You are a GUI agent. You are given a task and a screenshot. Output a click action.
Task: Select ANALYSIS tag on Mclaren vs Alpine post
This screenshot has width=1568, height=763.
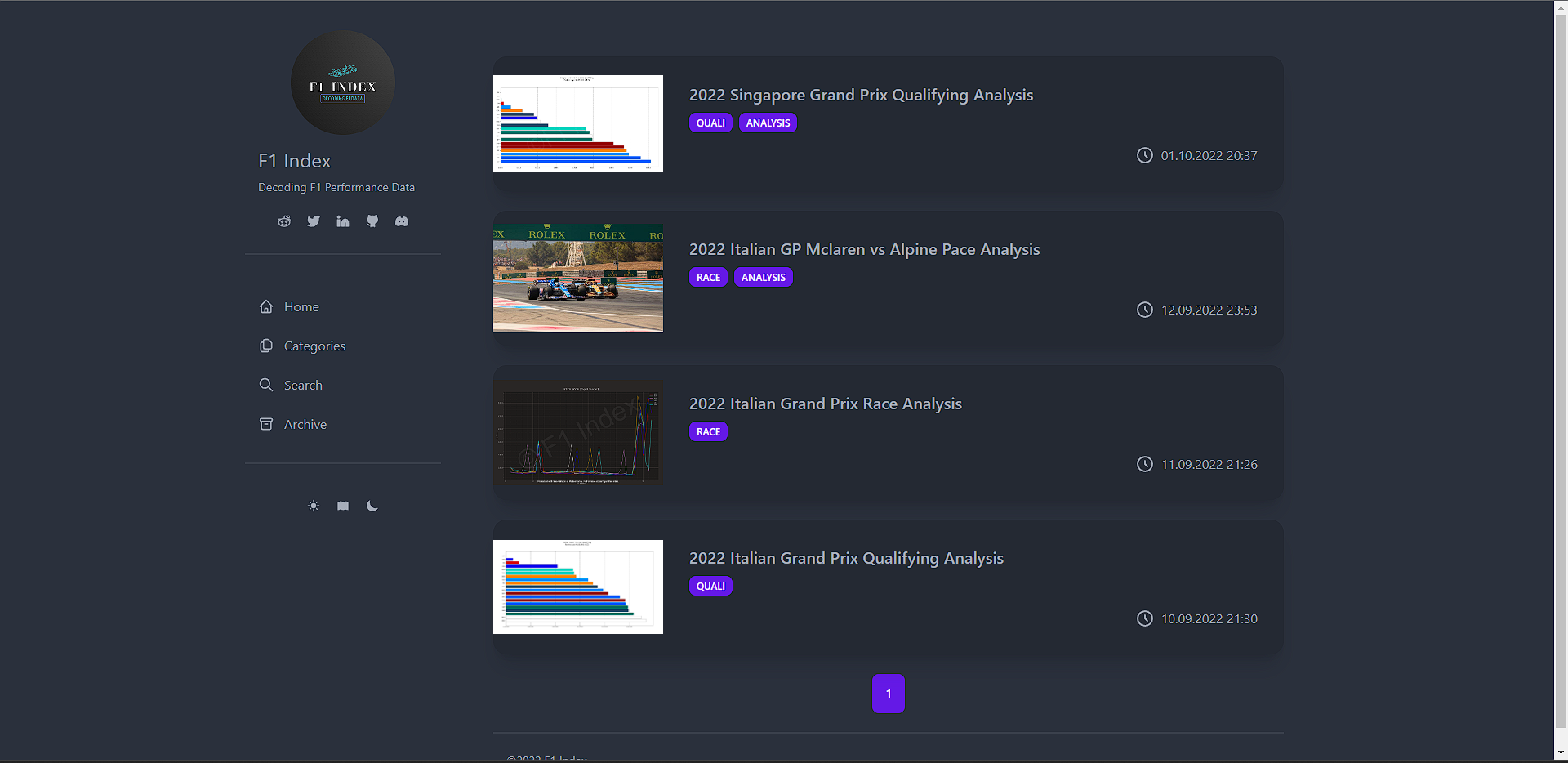pos(764,277)
